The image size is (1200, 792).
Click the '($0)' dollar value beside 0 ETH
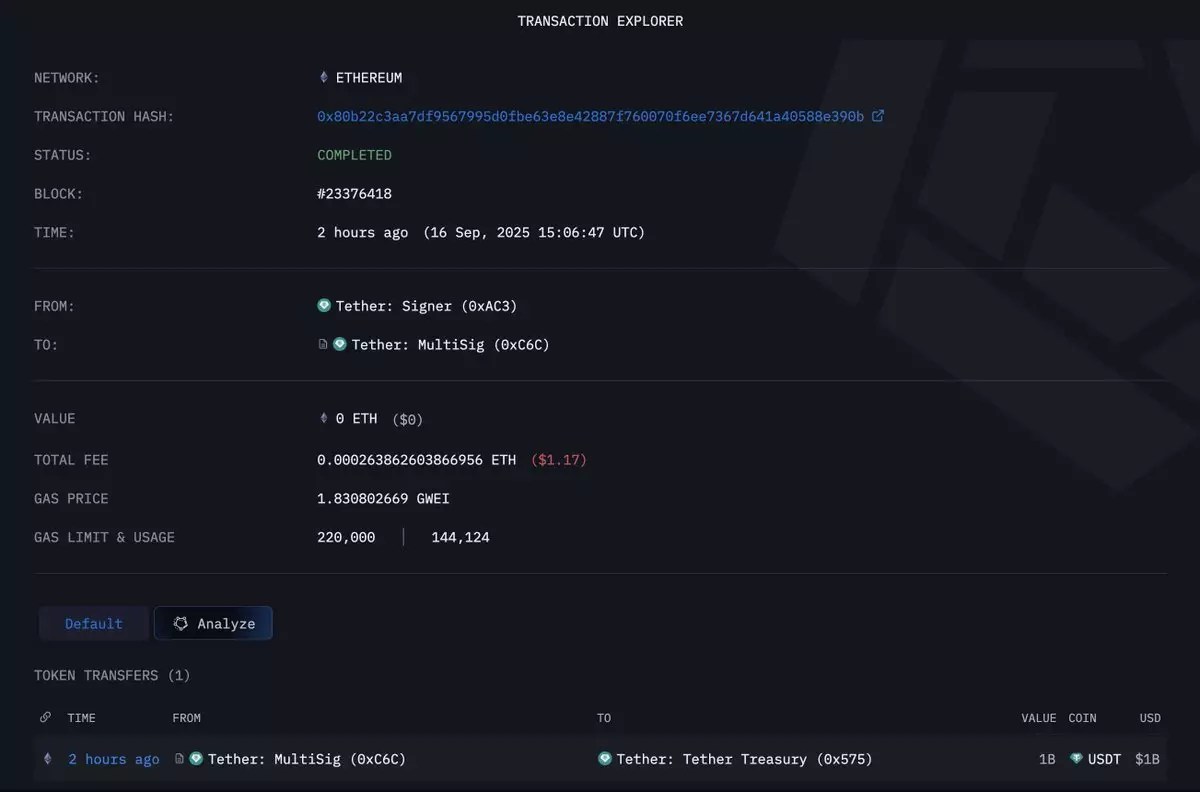408,420
